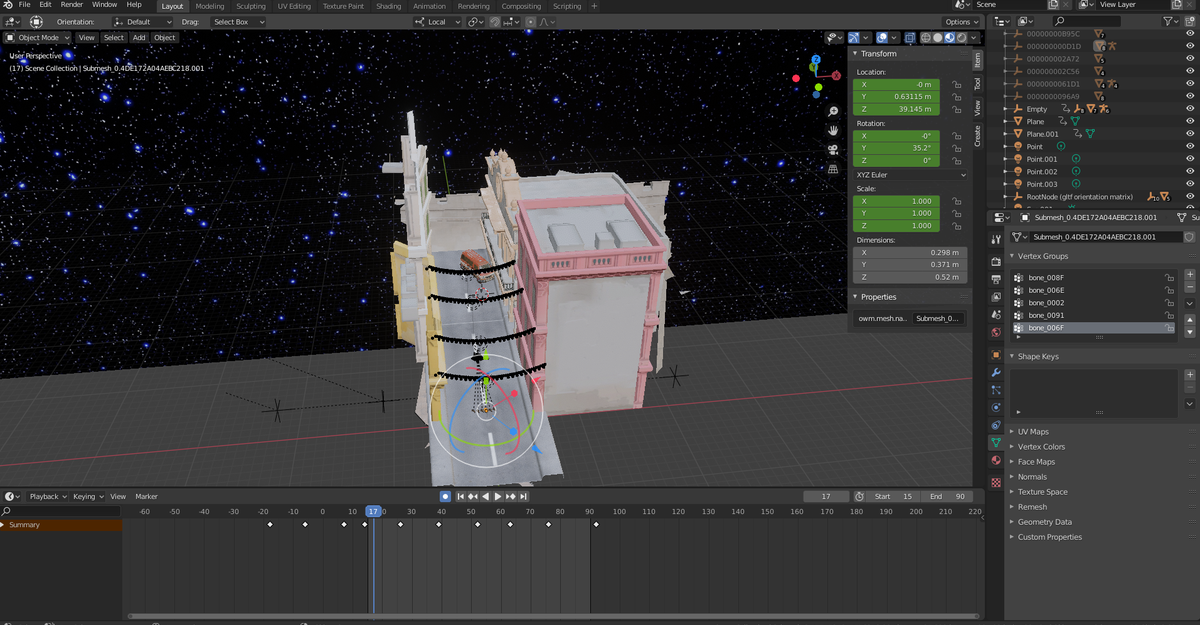Open the timeline Keying menu button
The width and height of the screenshot is (1200, 625).
86,496
